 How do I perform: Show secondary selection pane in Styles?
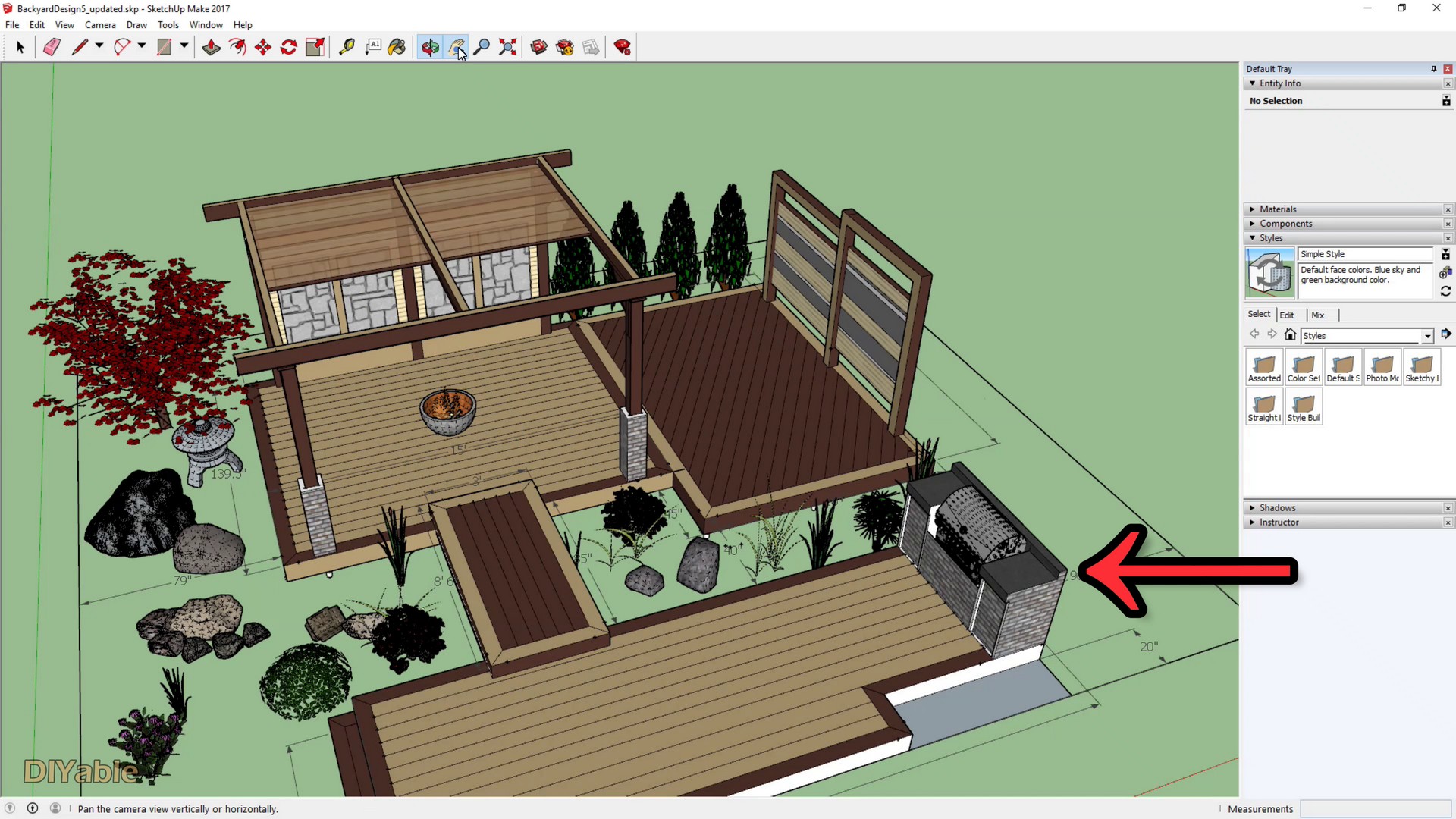click(1445, 255)
